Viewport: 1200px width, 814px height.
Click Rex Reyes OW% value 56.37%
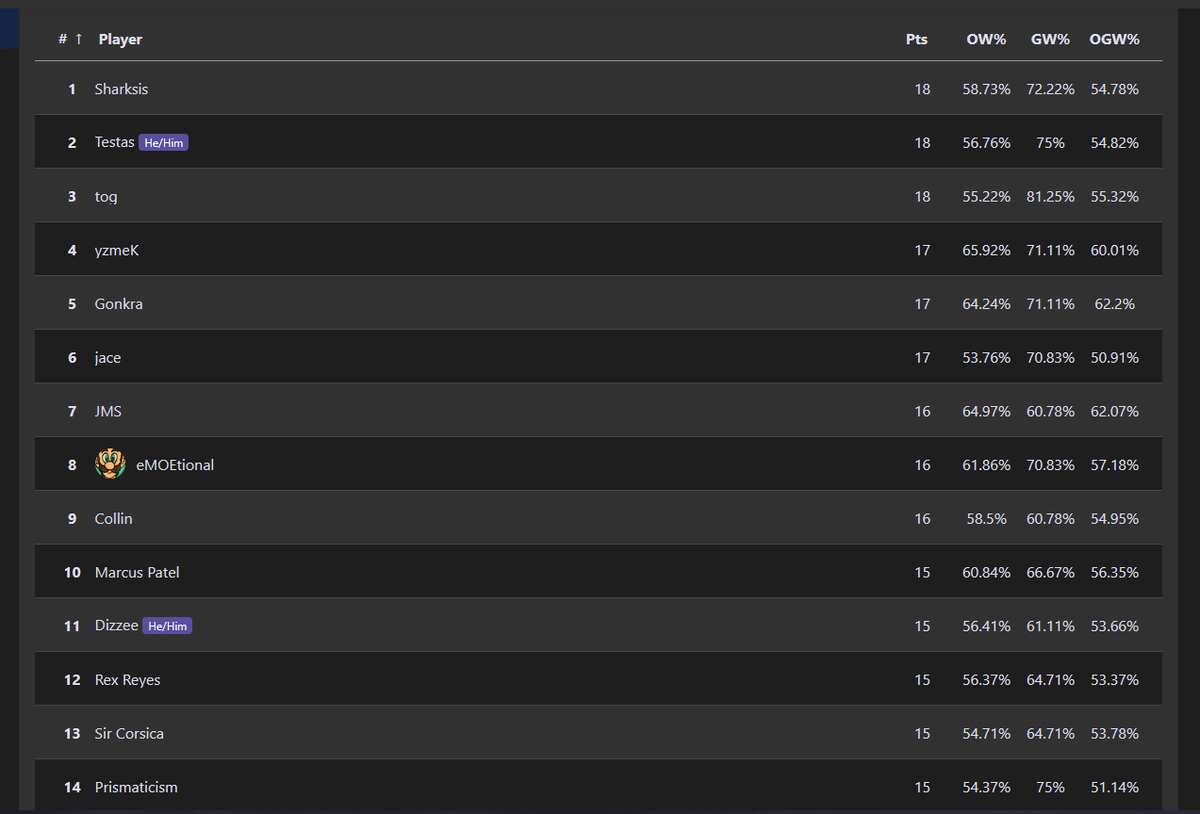(x=986, y=680)
